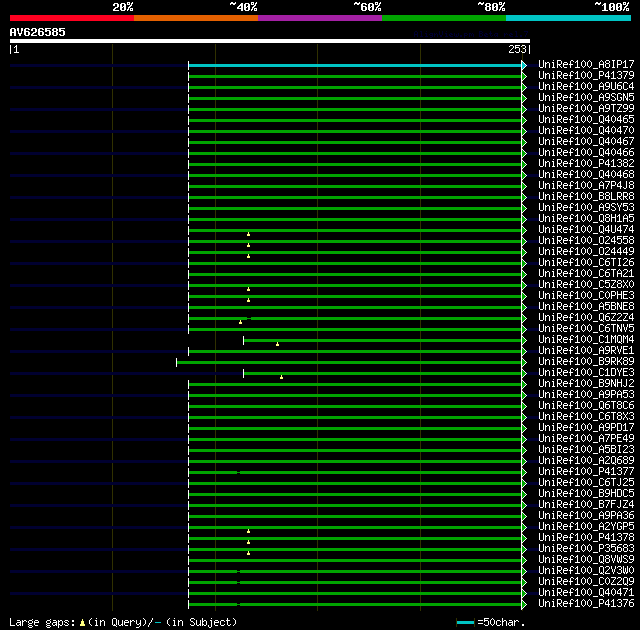Click the query gap marker under the C5Z8X0 bar

(248, 289)
